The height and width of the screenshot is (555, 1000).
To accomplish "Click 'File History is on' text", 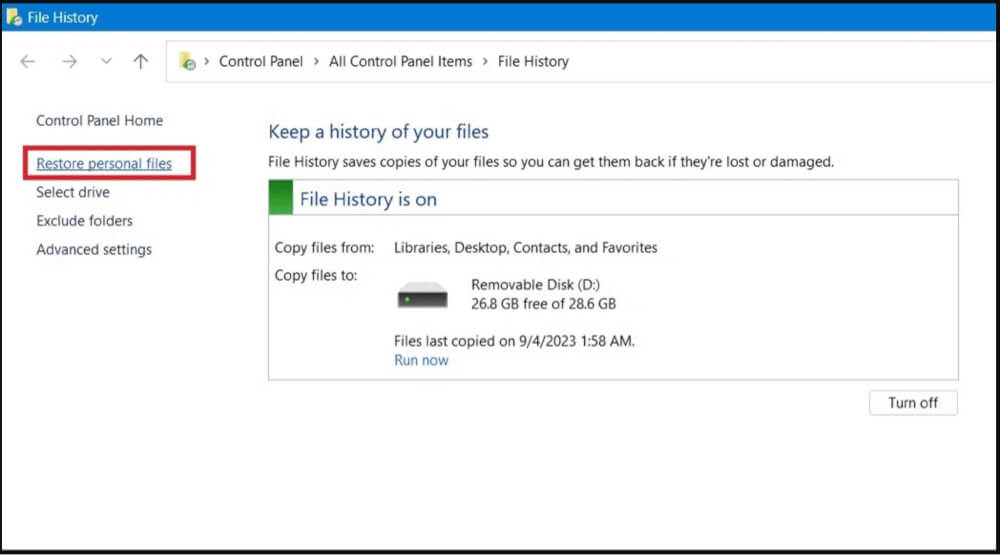I will (x=368, y=199).
